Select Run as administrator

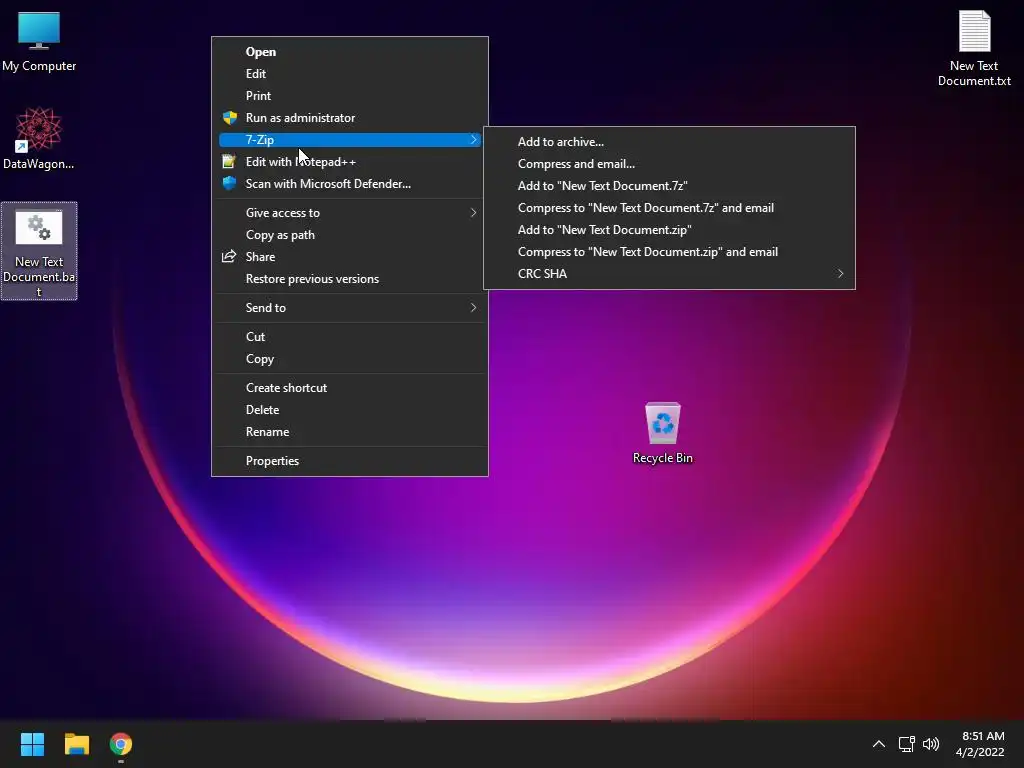[x=349, y=118]
